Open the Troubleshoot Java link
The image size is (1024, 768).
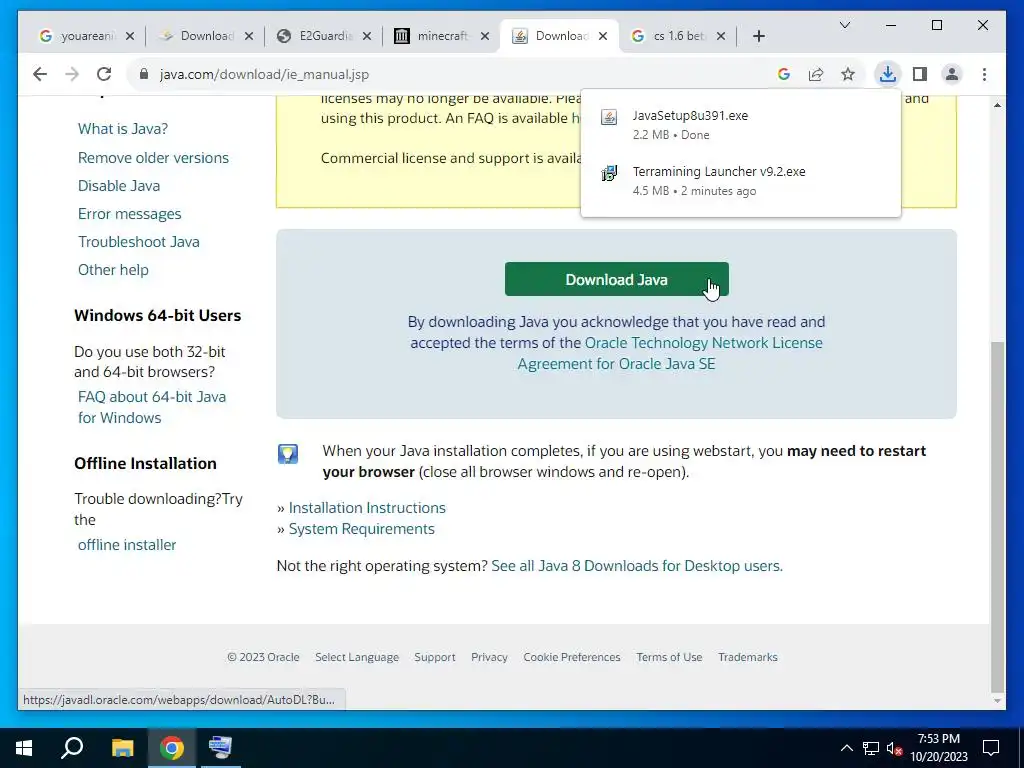point(138,242)
